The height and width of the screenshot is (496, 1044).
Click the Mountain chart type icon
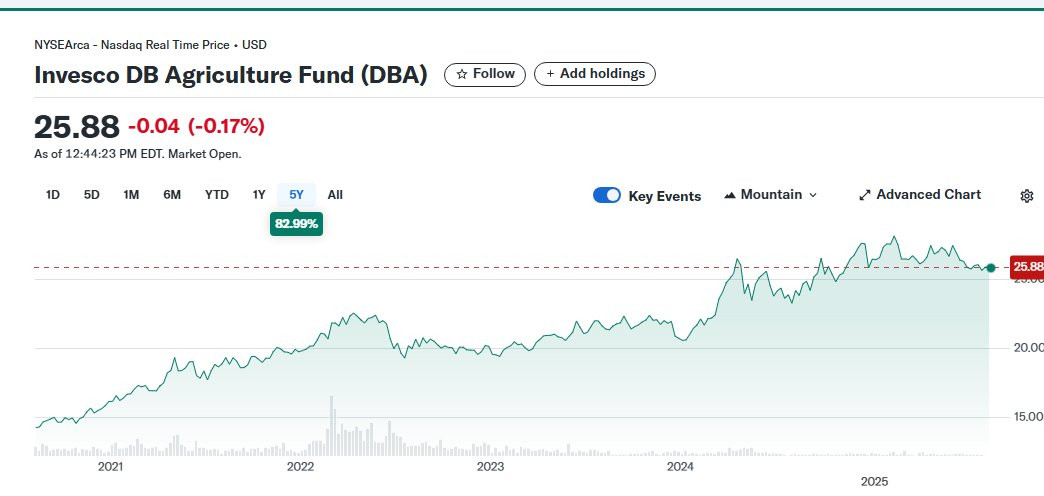click(x=730, y=195)
